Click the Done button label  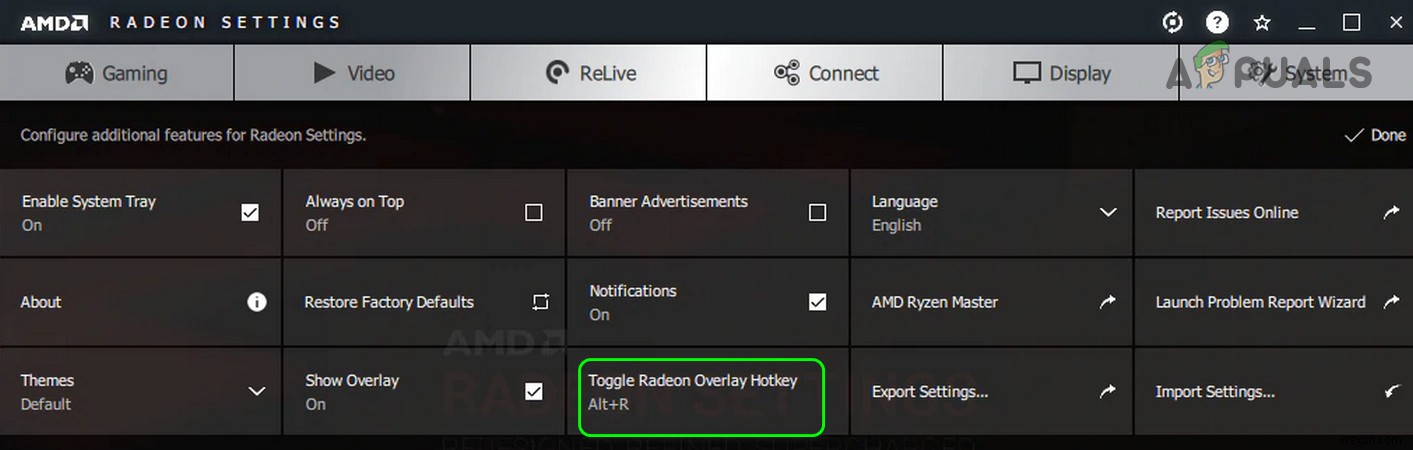click(1388, 135)
